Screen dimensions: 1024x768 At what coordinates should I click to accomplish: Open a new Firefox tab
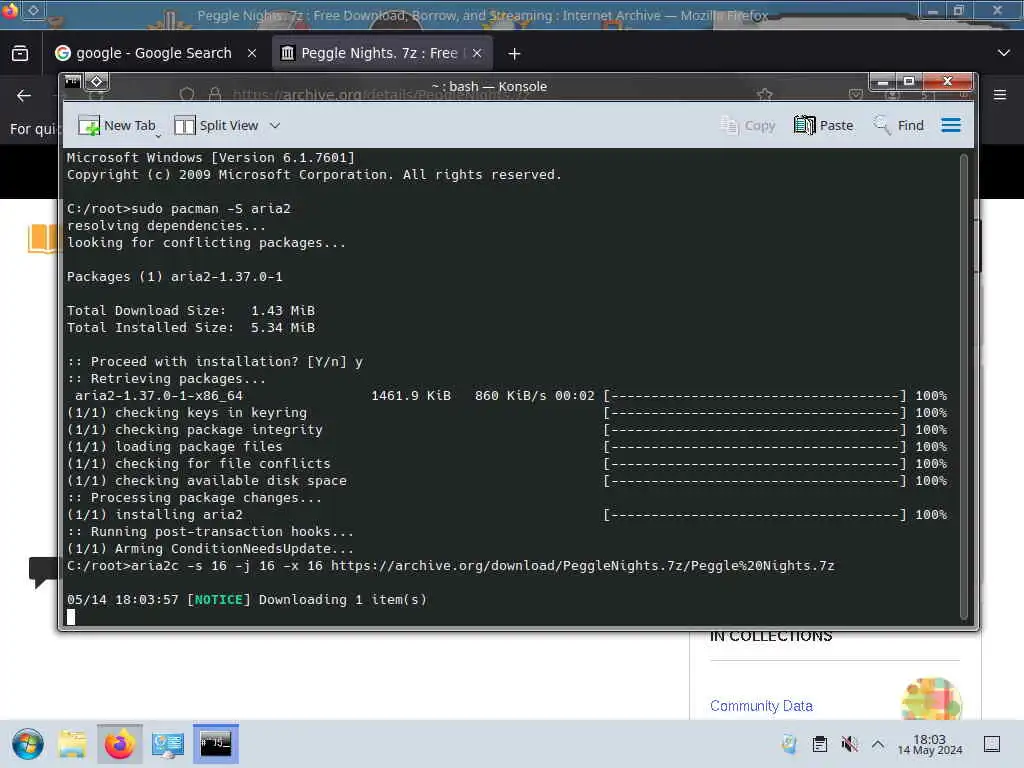tap(515, 54)
